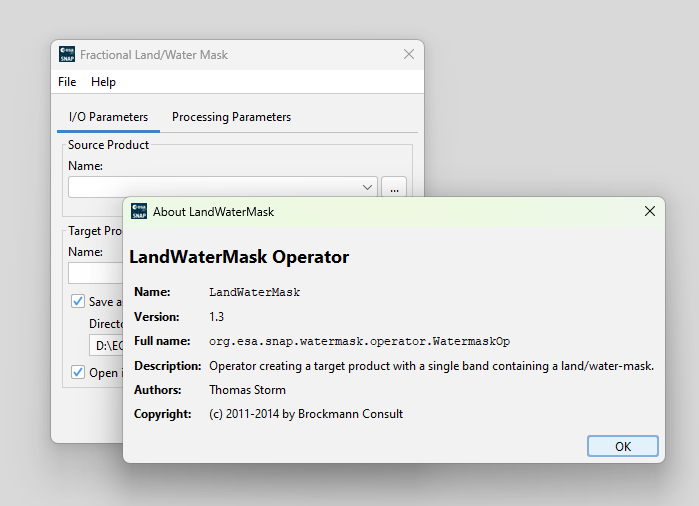Click OK in About LandWaterMask dialog
Screen dimensions: 699x506
tap(622, 446)
